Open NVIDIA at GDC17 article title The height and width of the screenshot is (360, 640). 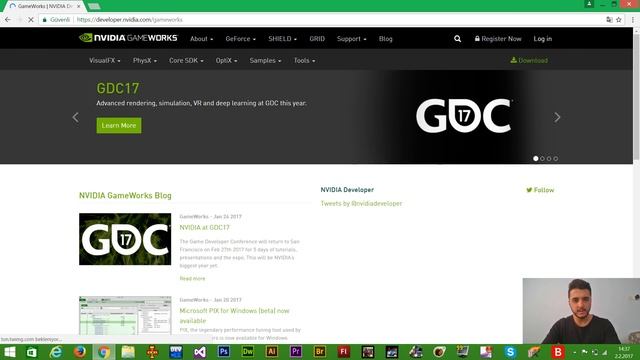[204, 227]
